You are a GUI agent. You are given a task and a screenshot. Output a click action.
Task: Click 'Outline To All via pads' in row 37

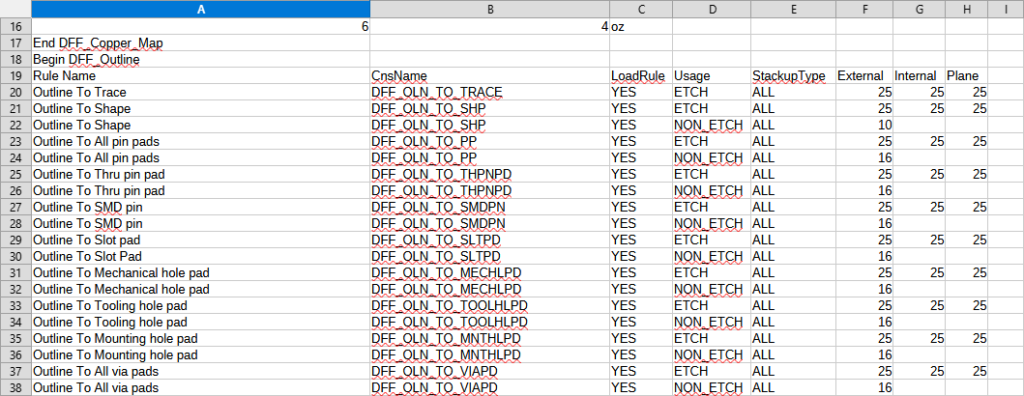click(x=200, y=371)
